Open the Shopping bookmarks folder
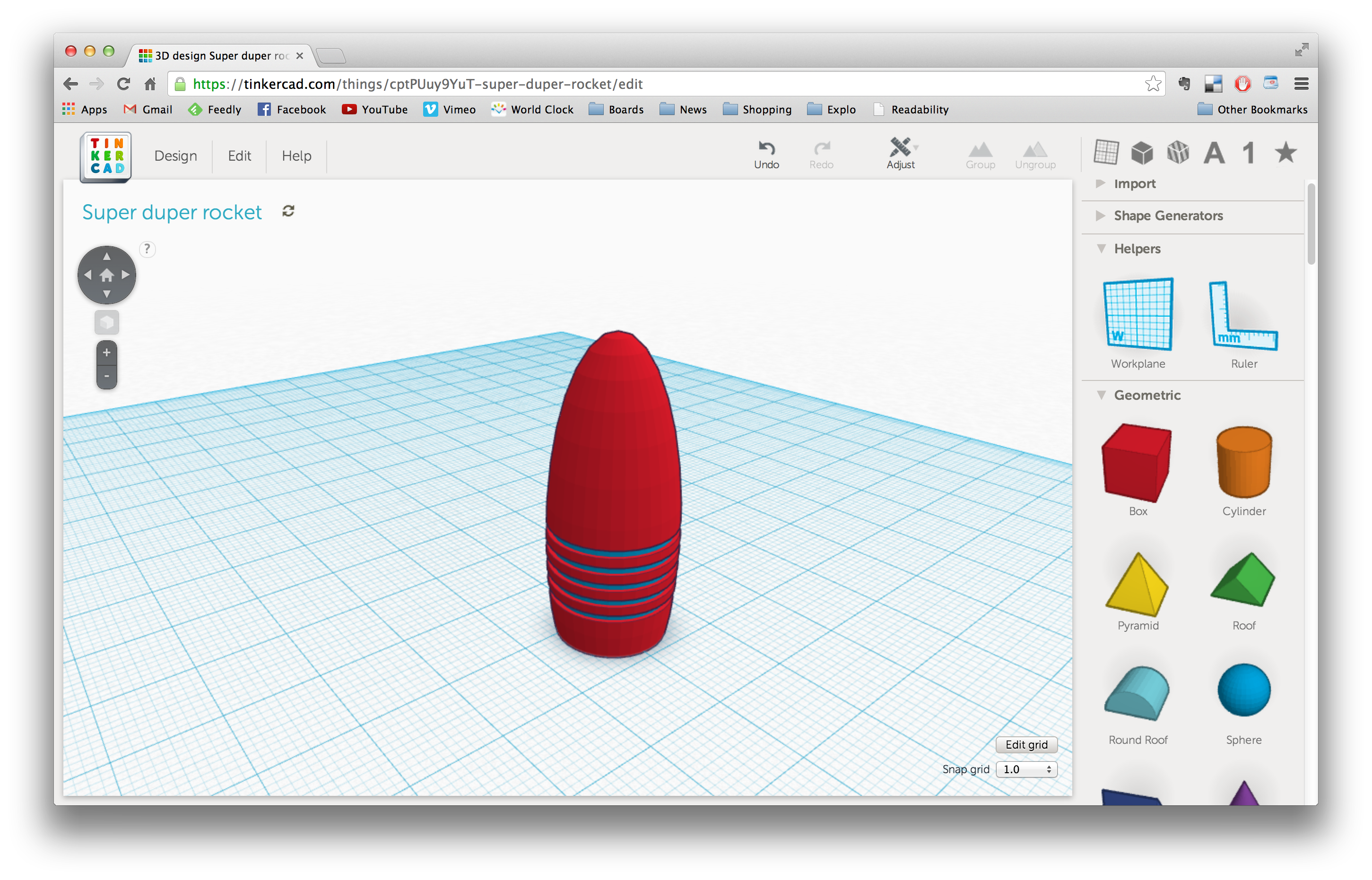The image size is (1372, 880). (x=756, y=109)
